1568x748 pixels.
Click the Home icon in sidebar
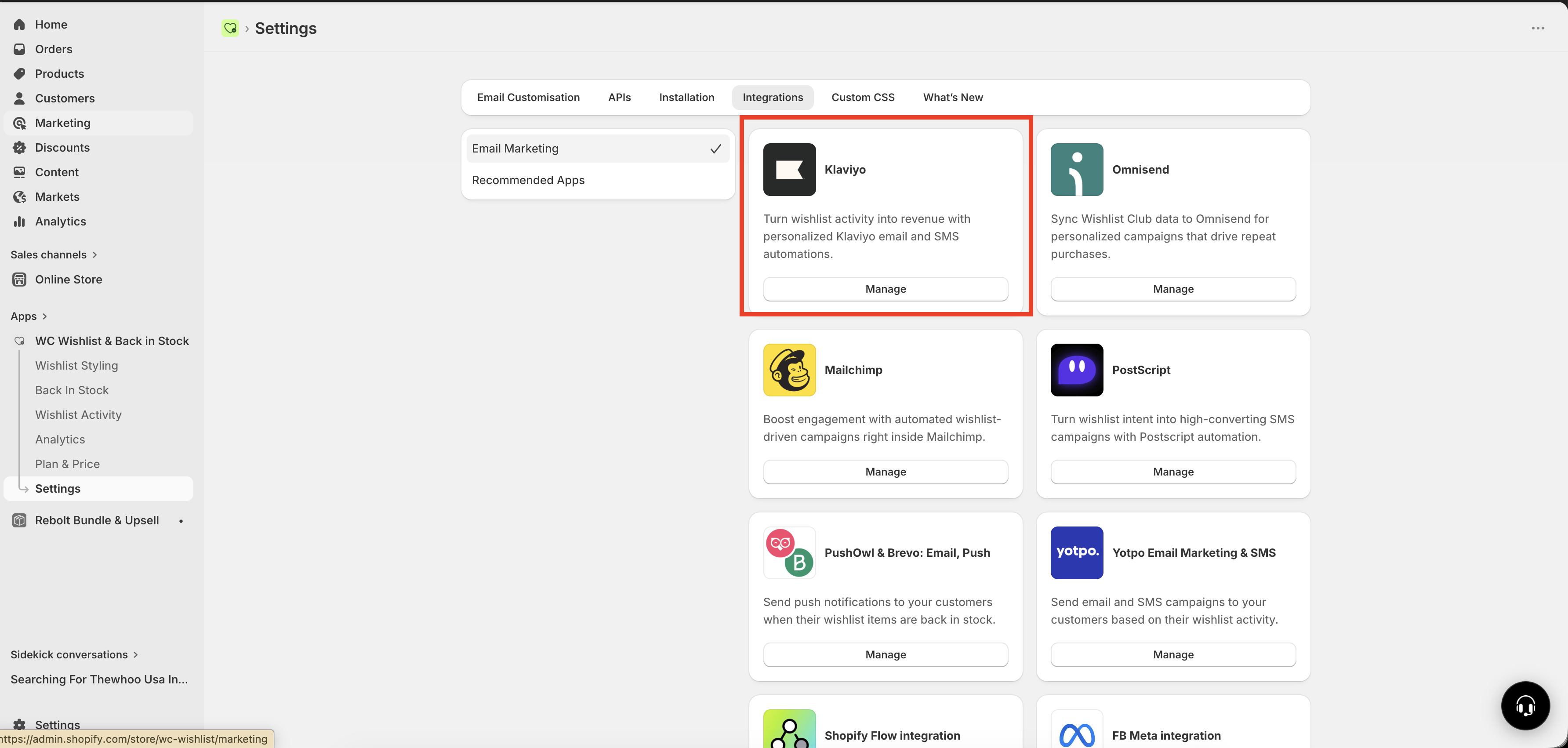pyautogui.click(x=19, y=24)
